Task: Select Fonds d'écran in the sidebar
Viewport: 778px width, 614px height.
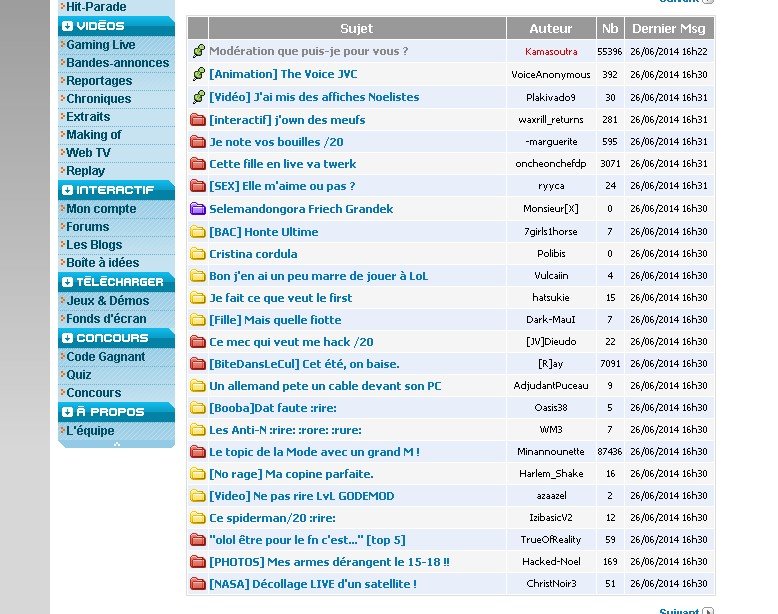Action: click(x=106, y=319)
